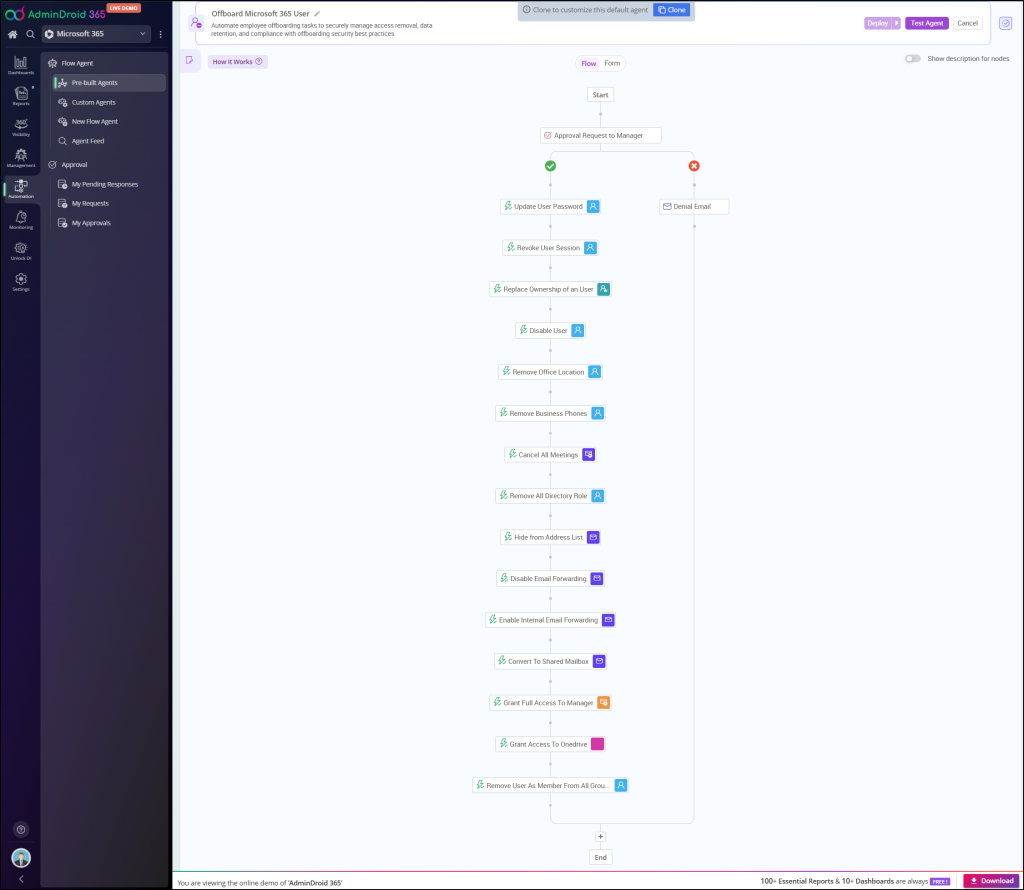Open Management in the left rail
1024x890 pixels.
coord(21,157)
